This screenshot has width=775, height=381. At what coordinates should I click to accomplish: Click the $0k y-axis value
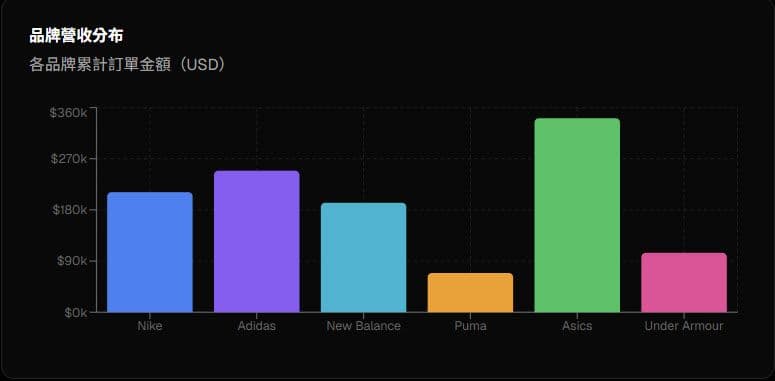[75, 312]
